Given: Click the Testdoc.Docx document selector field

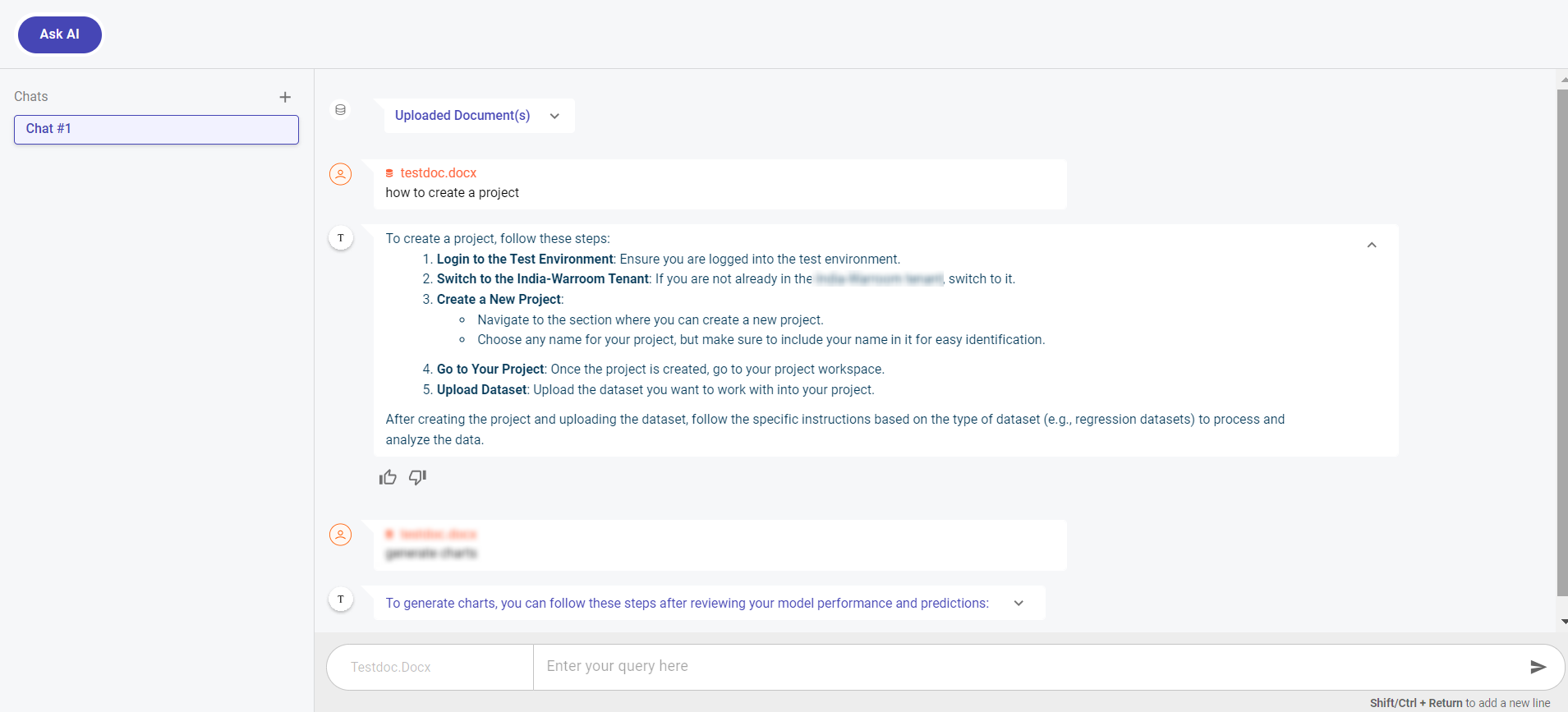Looking at the screenshot, I should click(430, 667).
